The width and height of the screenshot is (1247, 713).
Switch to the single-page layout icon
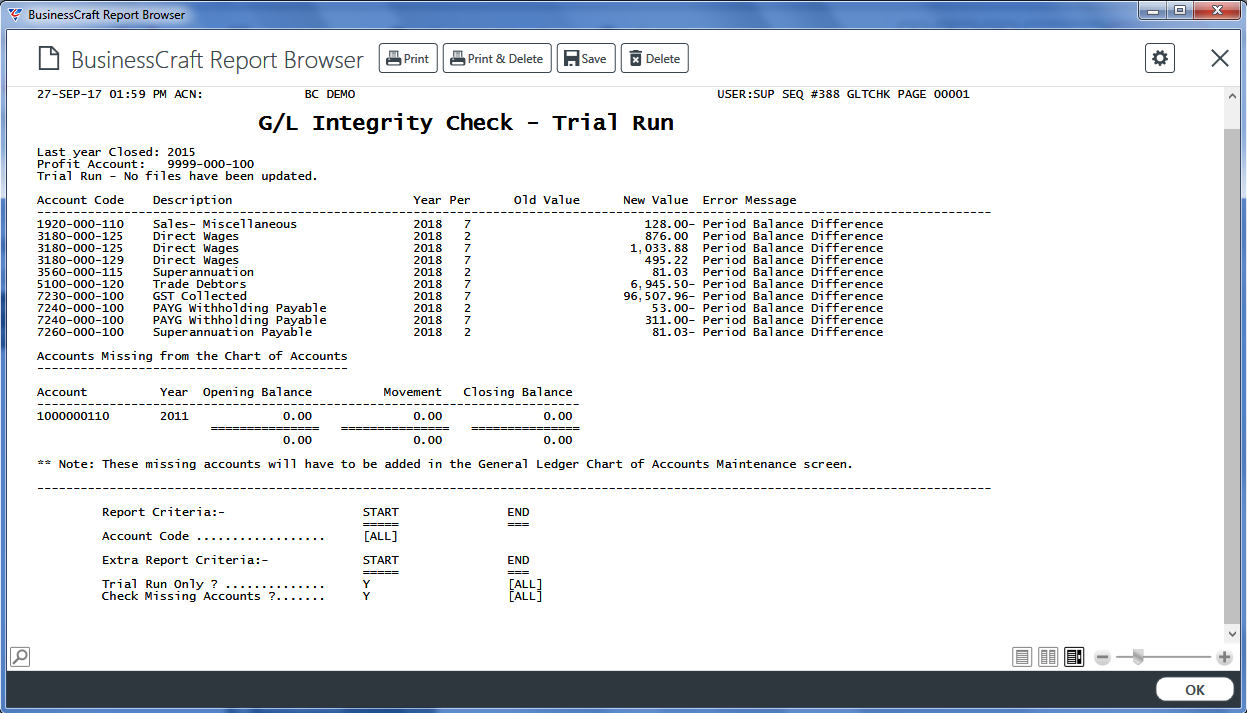pos(1022,657)
